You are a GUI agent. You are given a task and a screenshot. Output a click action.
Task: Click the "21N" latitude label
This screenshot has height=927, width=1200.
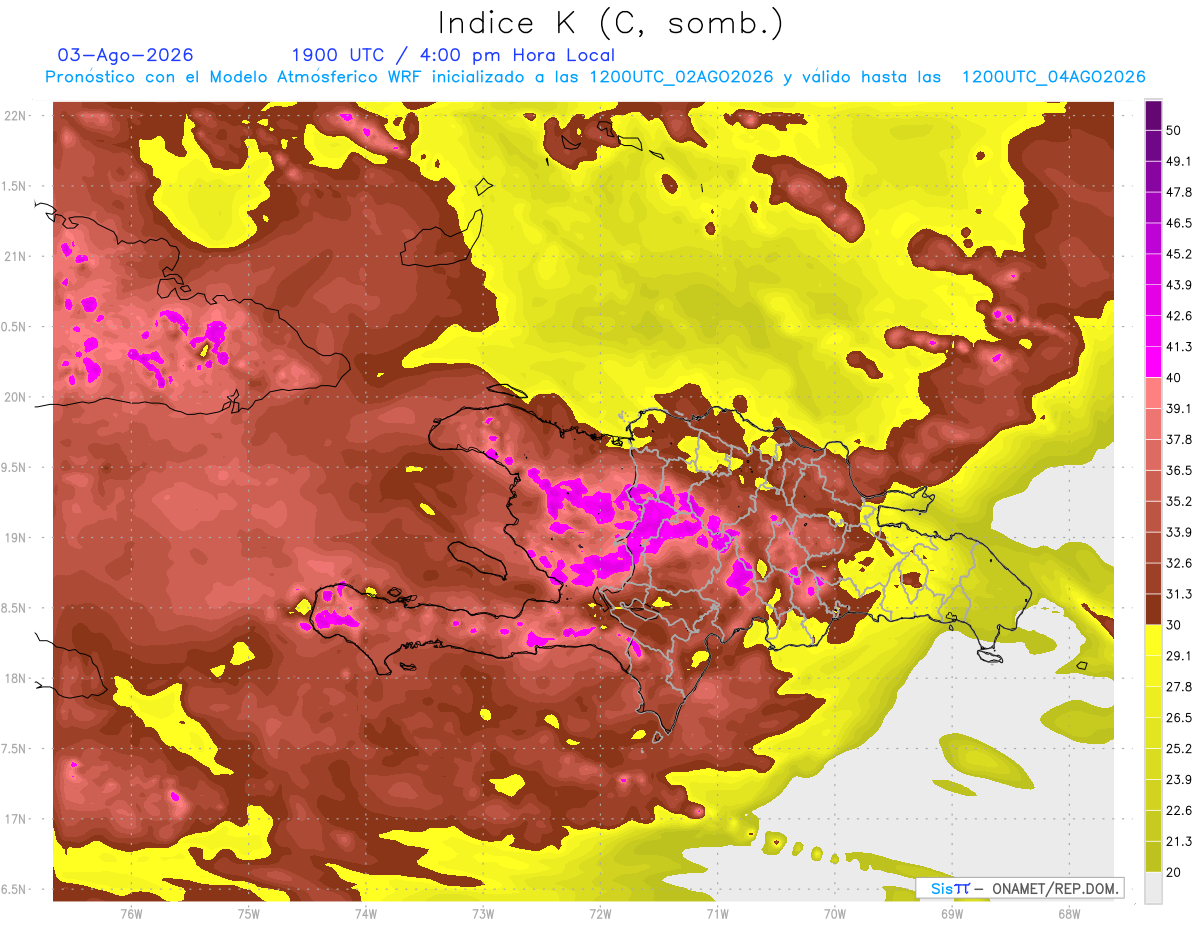click(17, 256)
